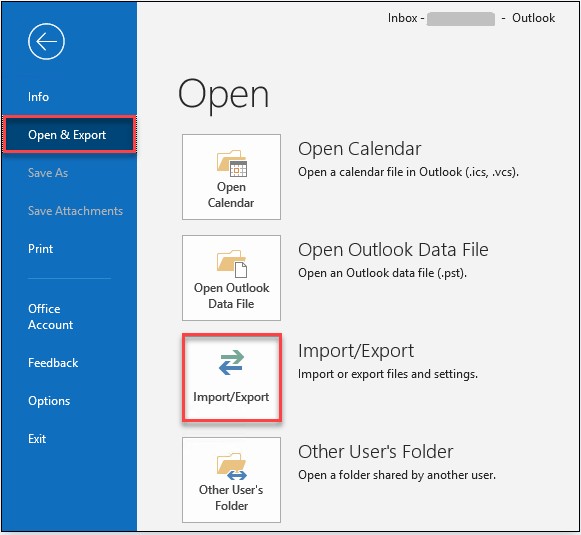Click the Open Outlook Data File tile
The image size is (581, 535).
[x=231, y=278]
